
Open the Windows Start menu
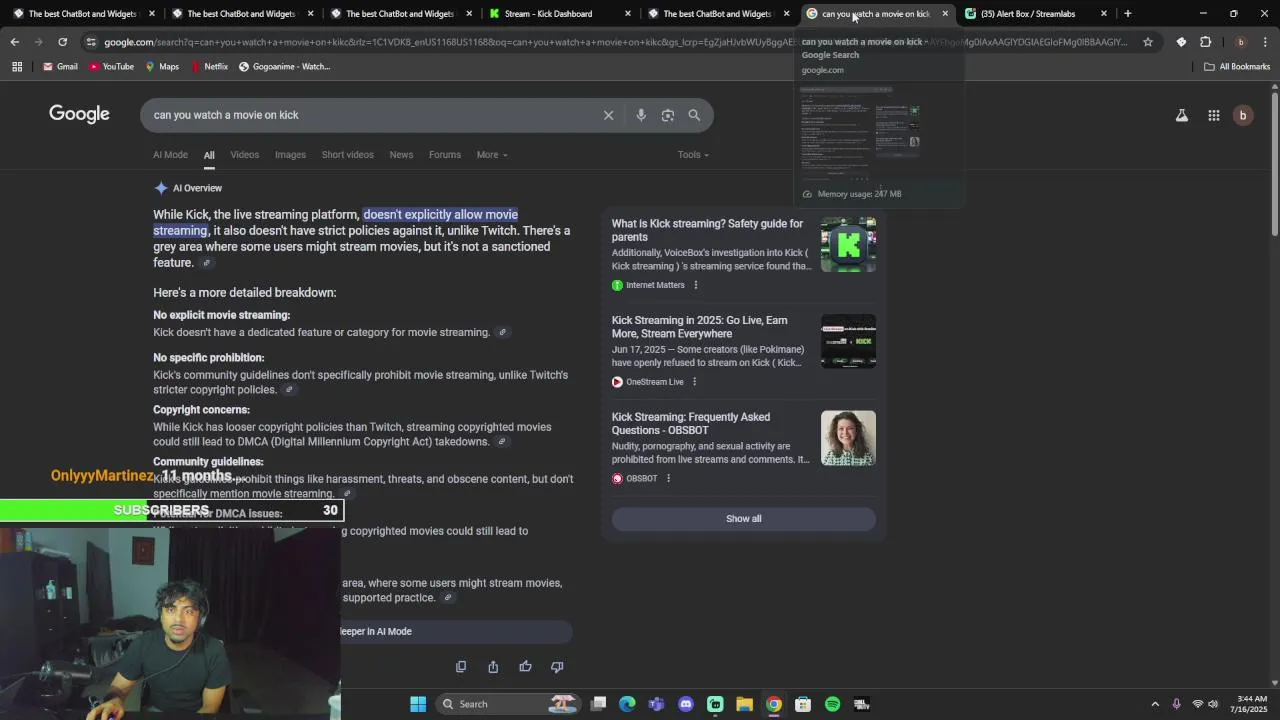(x=418, y=704)
